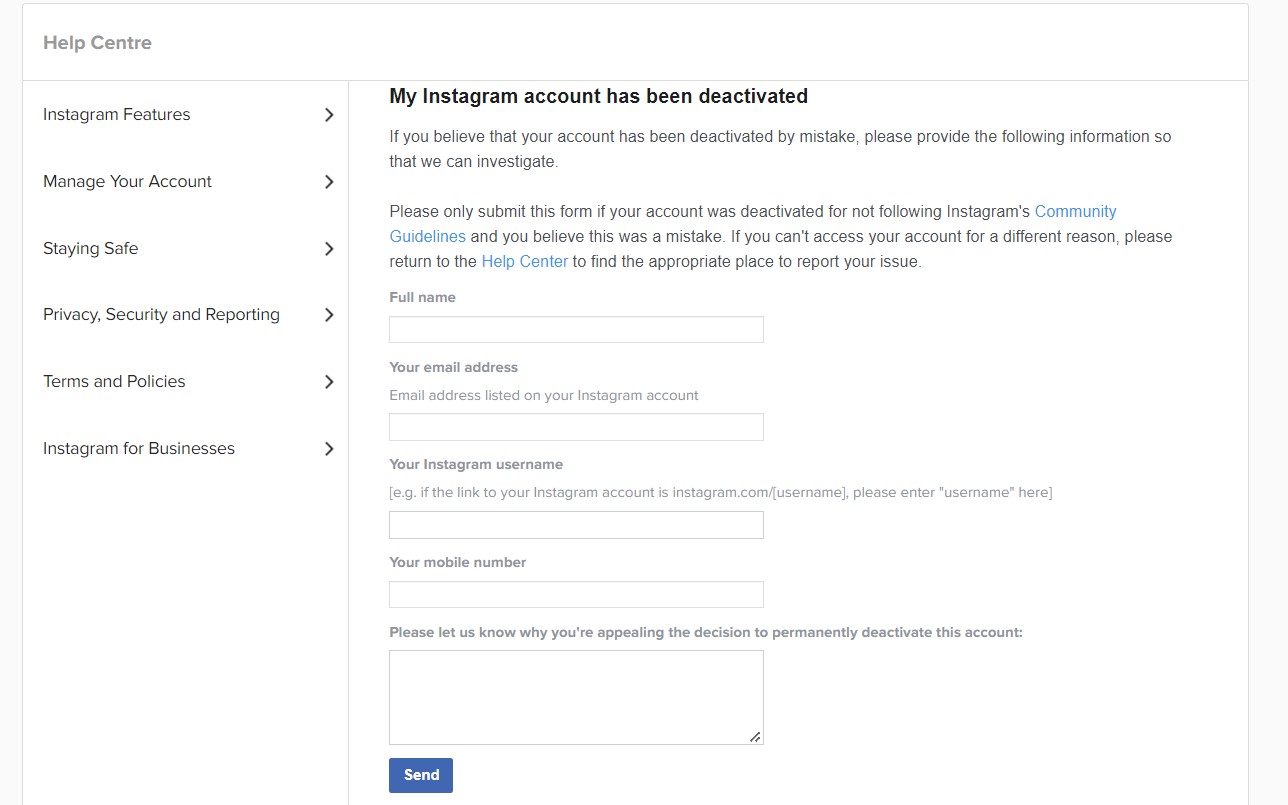
Task: Focus the email address field
Action: click(x=576, y=426)
